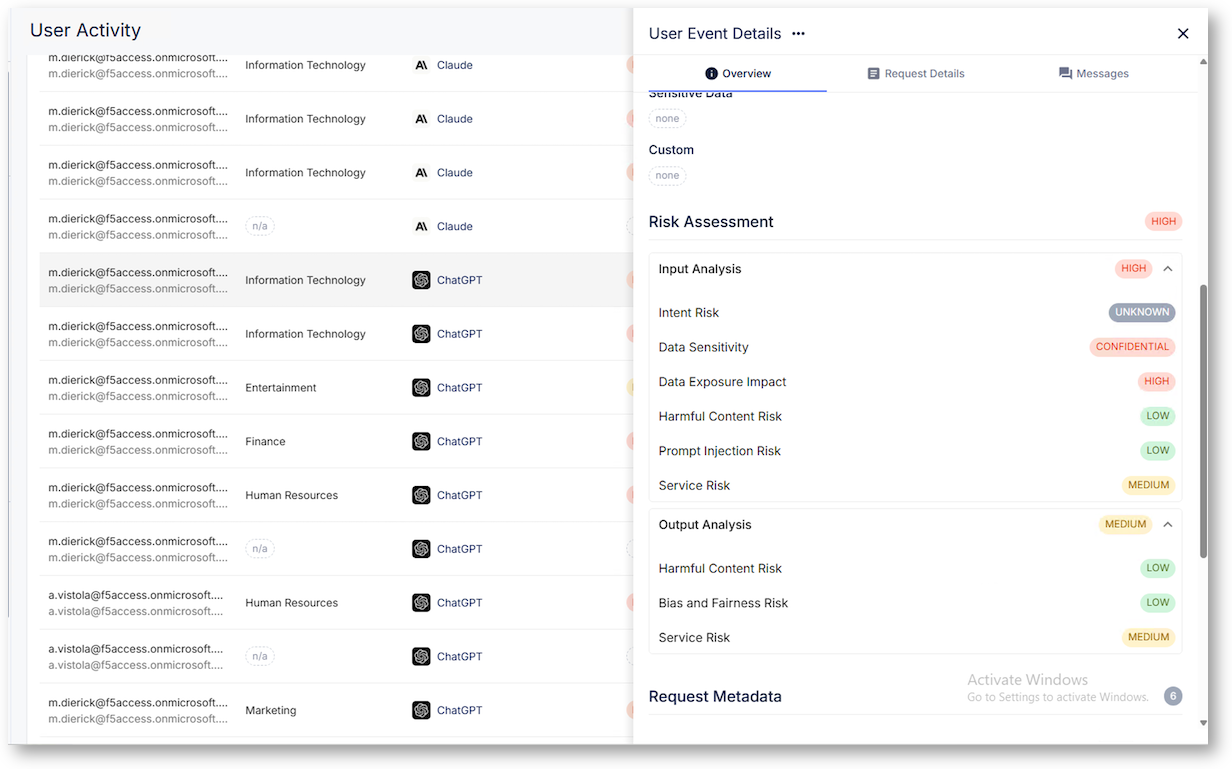Go to the Messages tab

[1094, 73]
